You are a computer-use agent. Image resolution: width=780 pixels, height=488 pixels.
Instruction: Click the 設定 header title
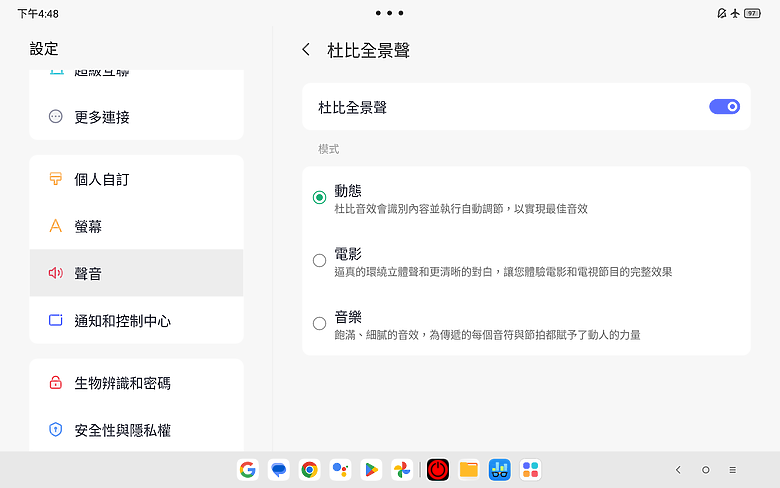[44, 49]
